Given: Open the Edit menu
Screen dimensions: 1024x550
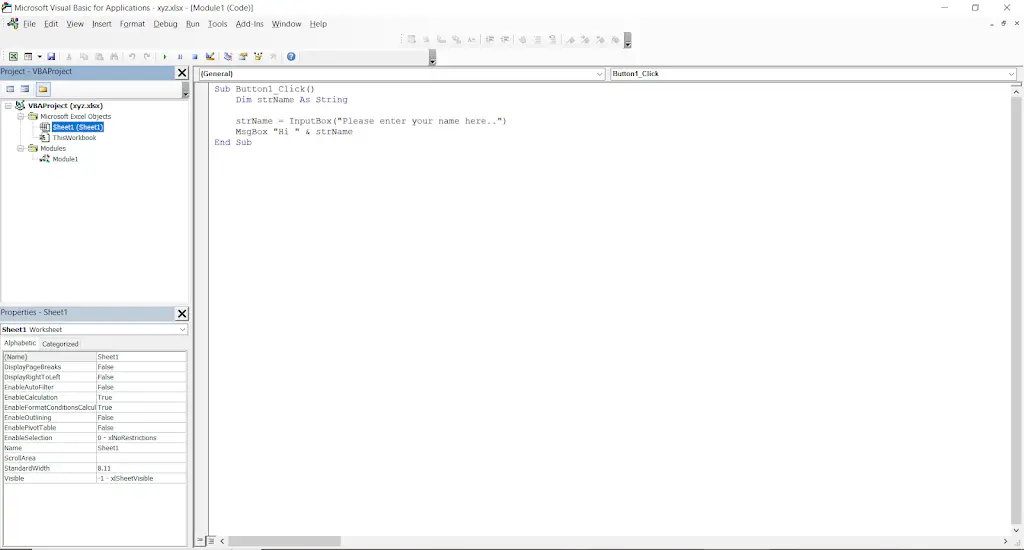Looking at the screenshot, I should tap(51, 24).
